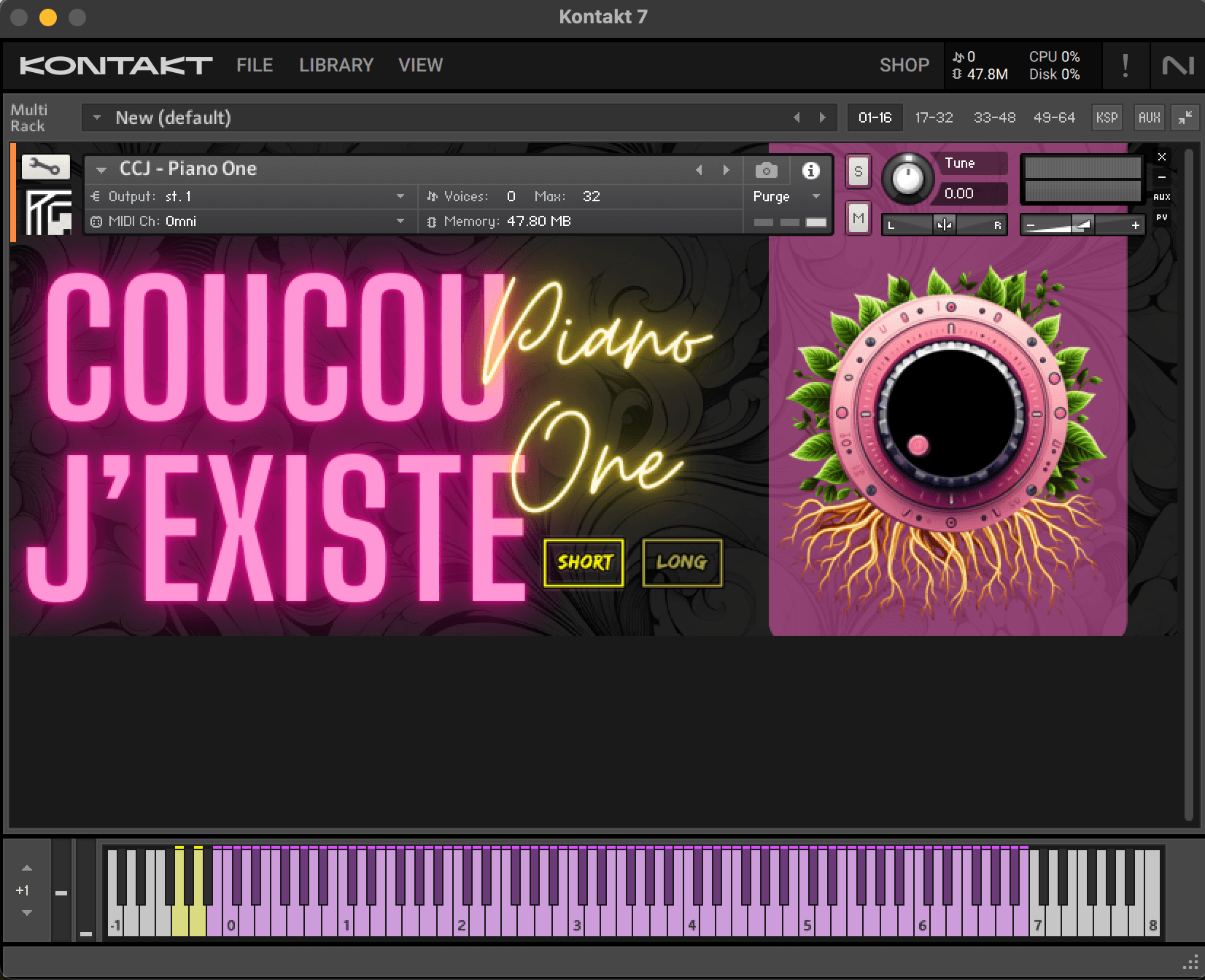
Task: Open the FILE menu
Action: tap(255, 65)
